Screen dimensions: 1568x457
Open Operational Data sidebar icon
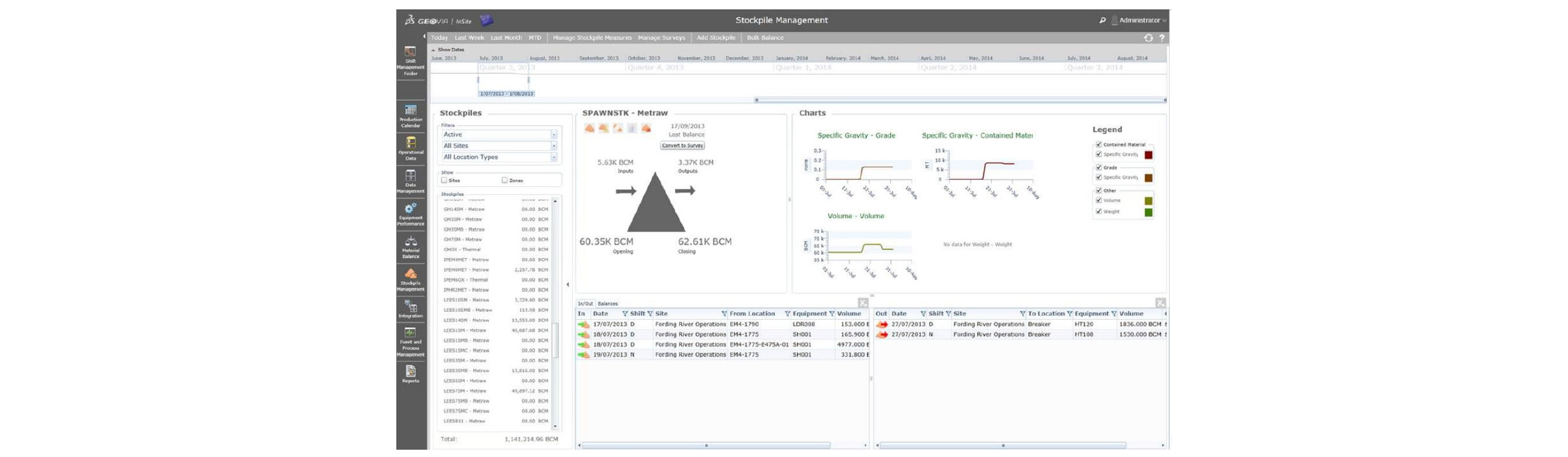[410, 148]
